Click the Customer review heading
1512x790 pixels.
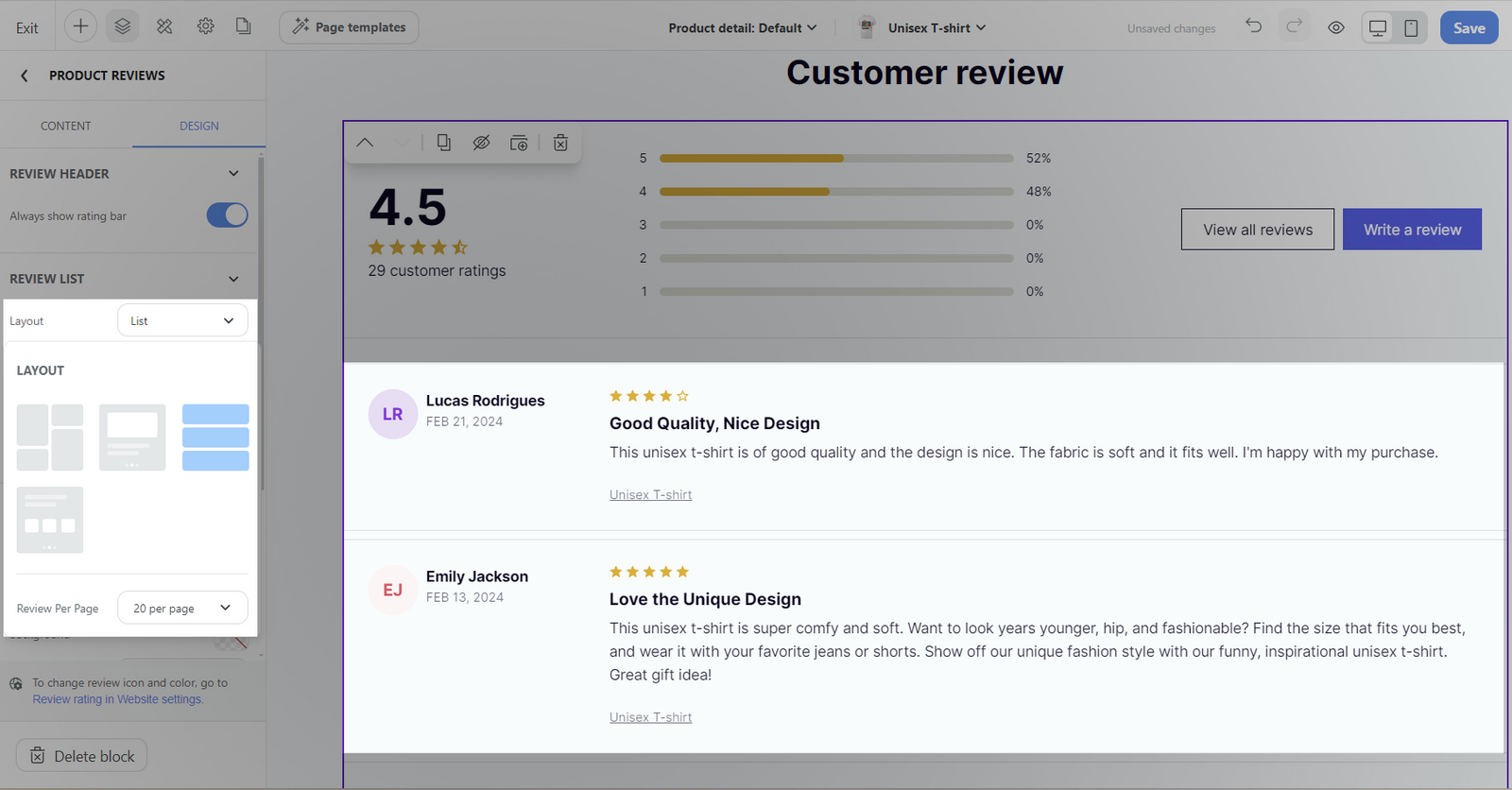point(925,73)
